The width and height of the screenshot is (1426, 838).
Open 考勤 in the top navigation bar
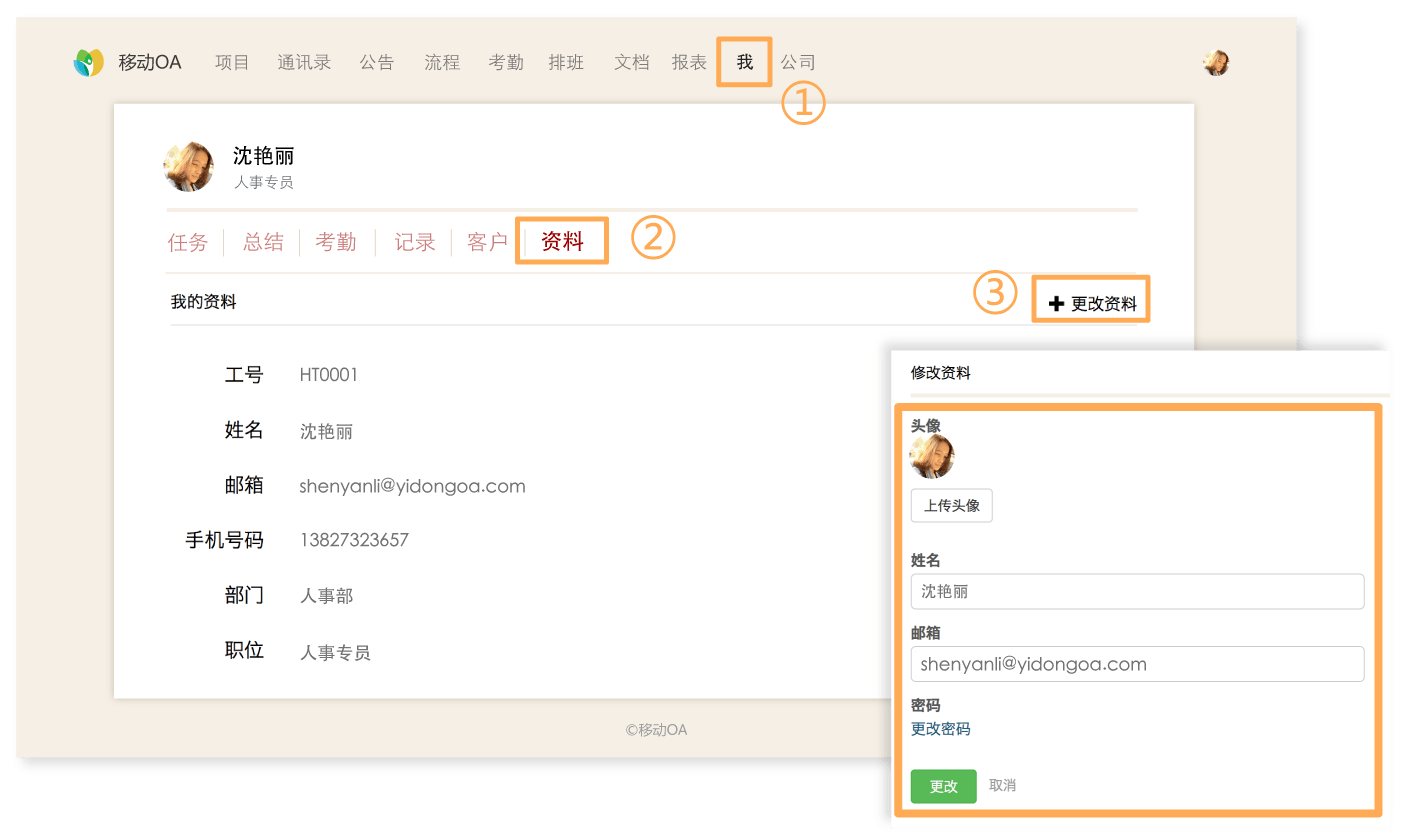click(506, 62)
